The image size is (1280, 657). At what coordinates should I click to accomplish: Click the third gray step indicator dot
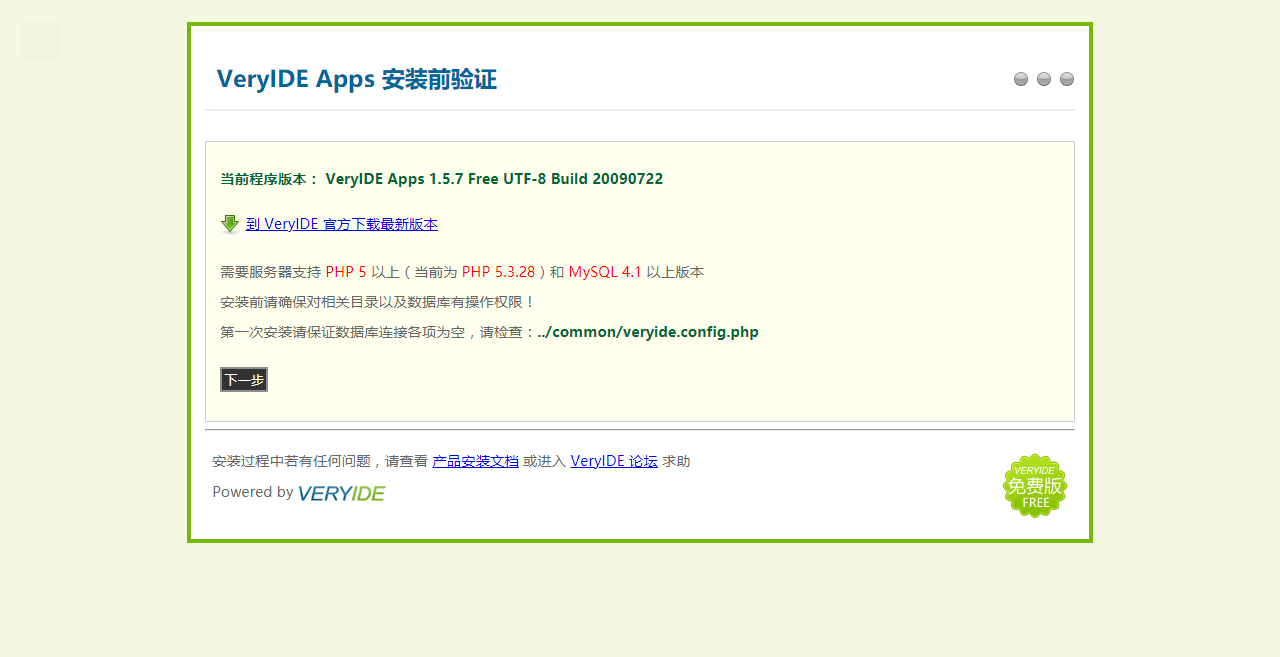tap(1067, 79)
